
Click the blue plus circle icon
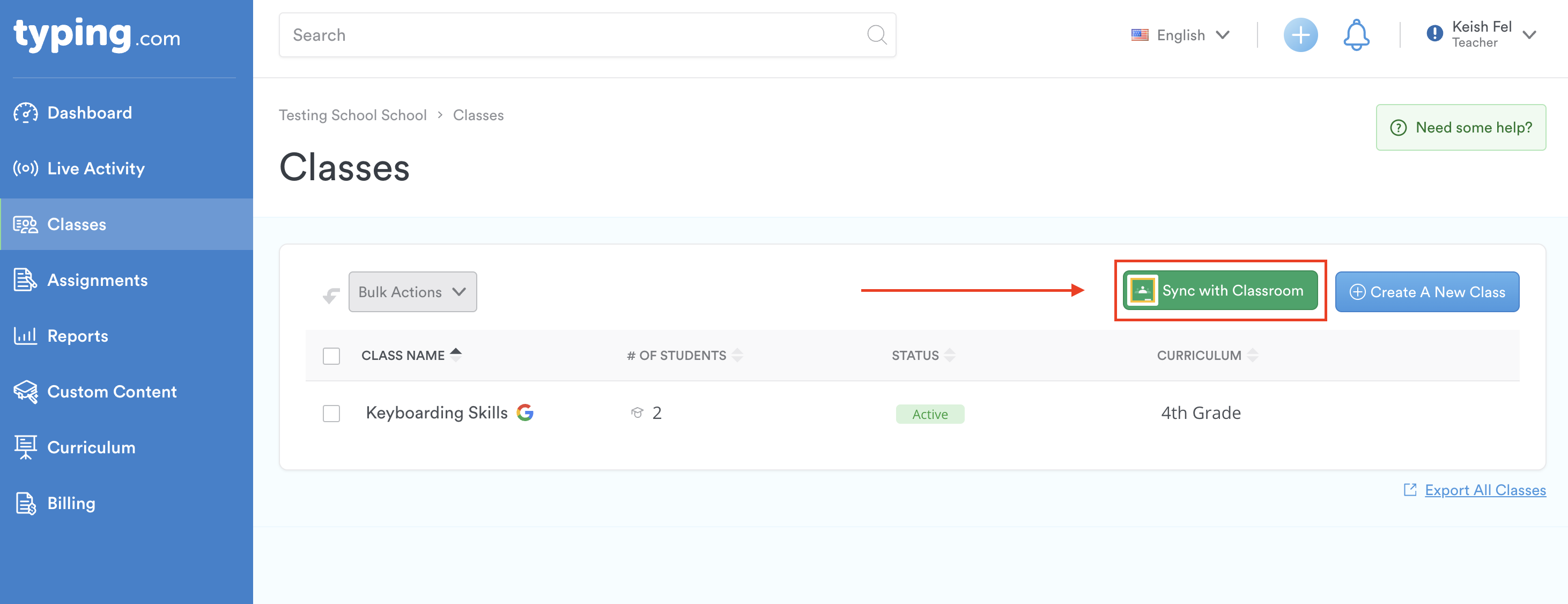[x=1300, y=35]
